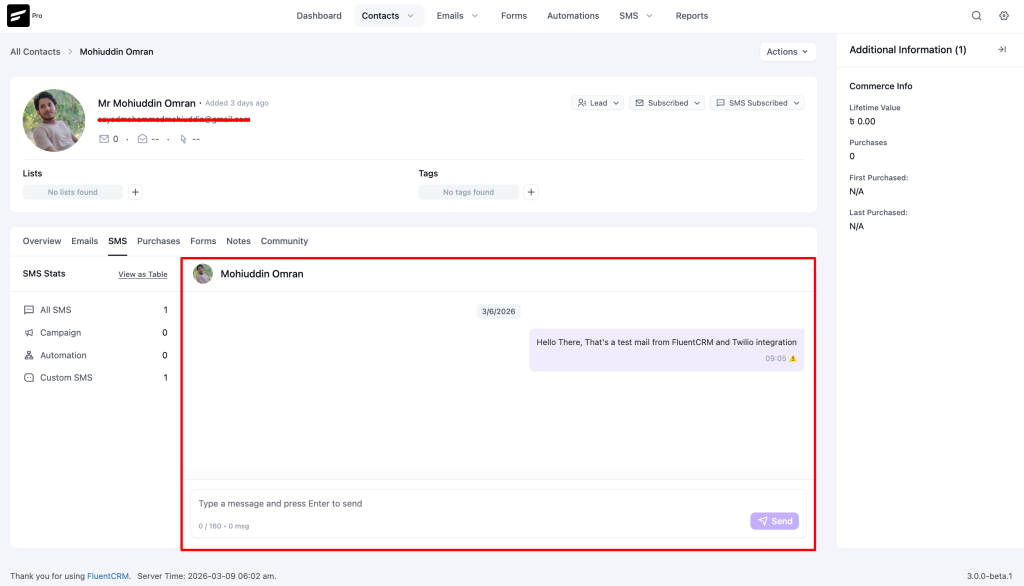Open the Subscribed email status dropdown
The height and width of the screenshot is (586, 1024).
[x=666, y=102]
